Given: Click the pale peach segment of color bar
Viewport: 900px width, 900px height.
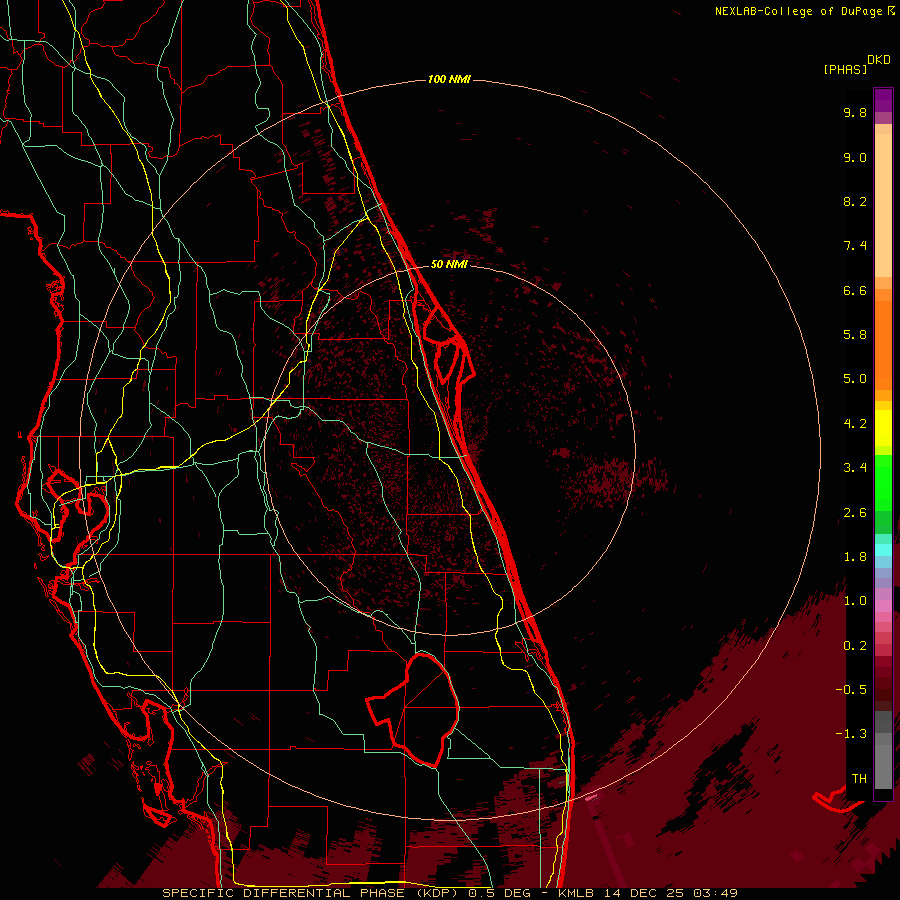Looking at the screenshot, I should pos(883,205).
